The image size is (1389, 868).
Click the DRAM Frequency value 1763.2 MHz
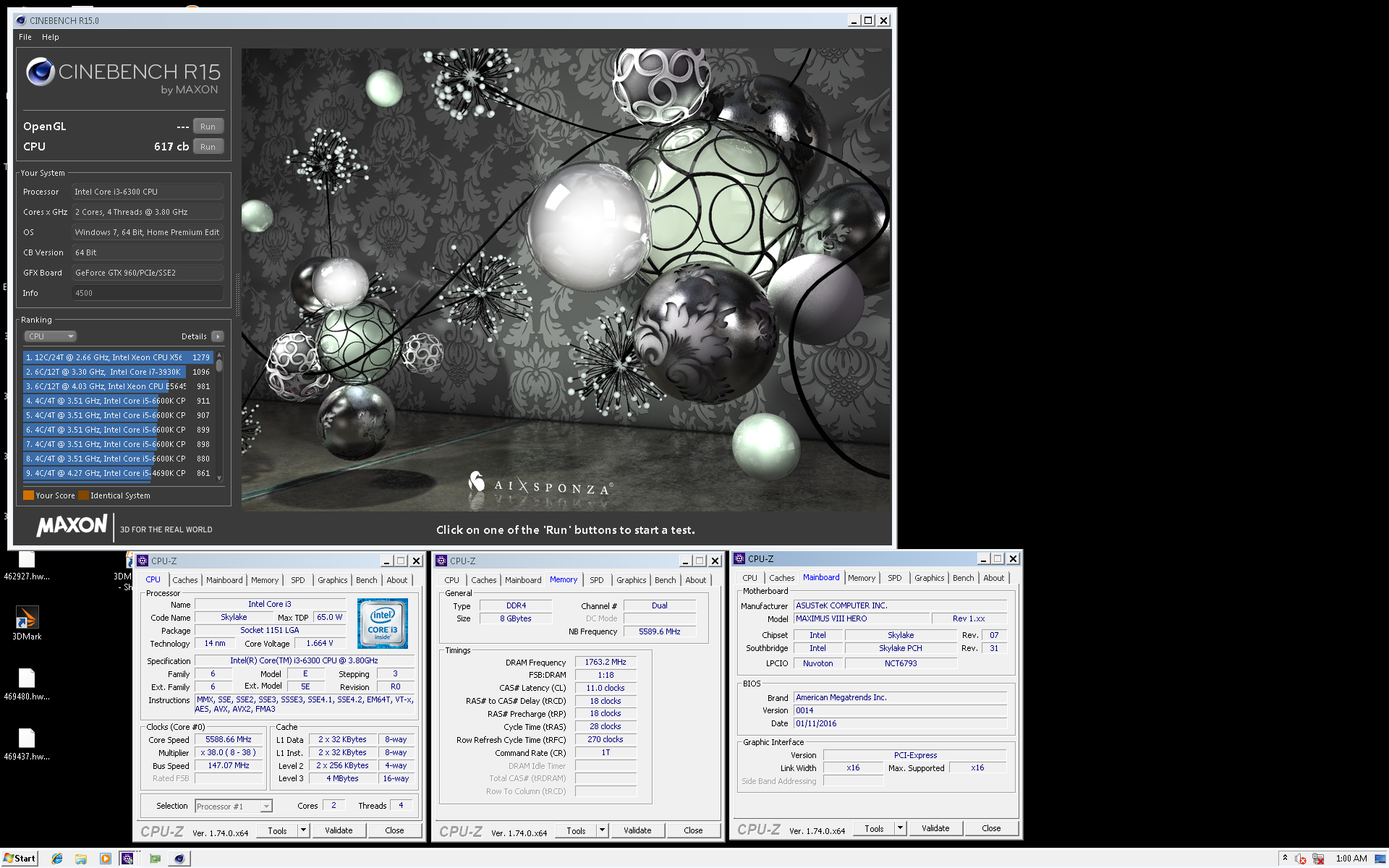click(x=606, y=662)
